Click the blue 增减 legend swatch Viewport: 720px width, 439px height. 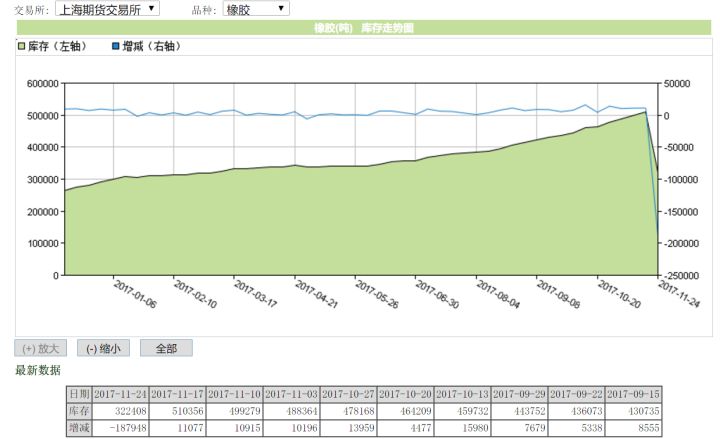pos(115,46)
